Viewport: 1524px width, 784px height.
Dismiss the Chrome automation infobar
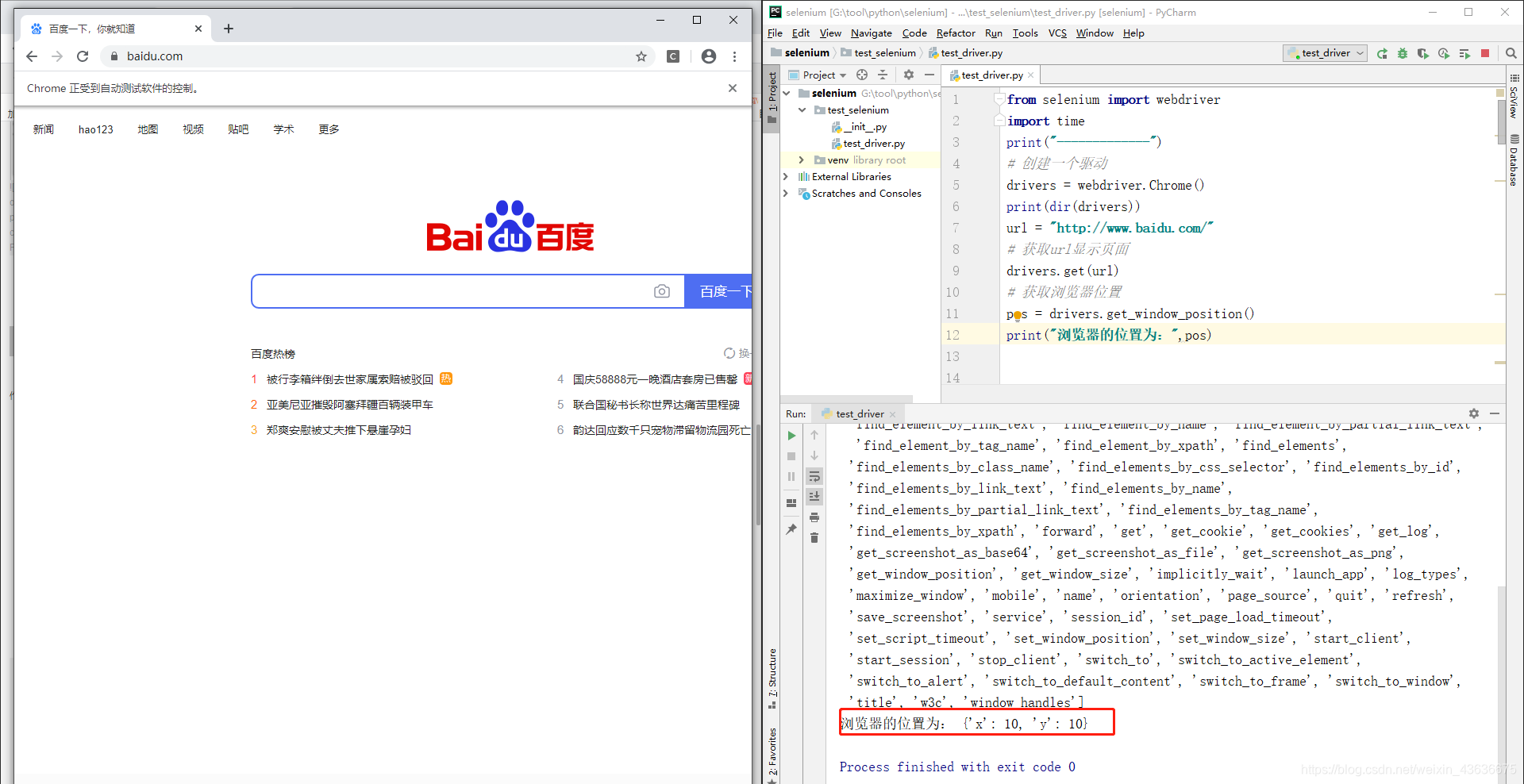[x=733, y=88]
